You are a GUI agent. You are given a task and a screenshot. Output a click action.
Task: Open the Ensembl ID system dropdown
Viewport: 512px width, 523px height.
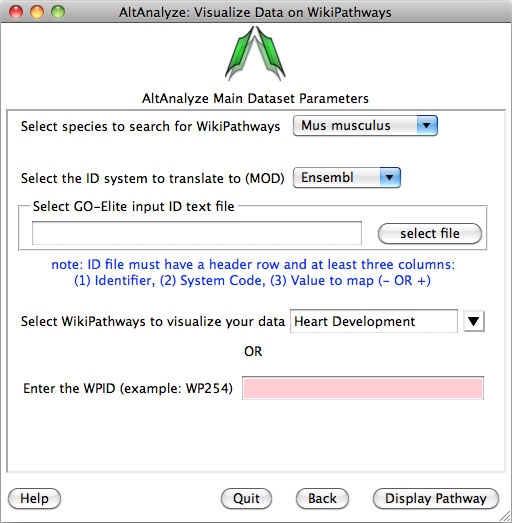coord(347,177)
